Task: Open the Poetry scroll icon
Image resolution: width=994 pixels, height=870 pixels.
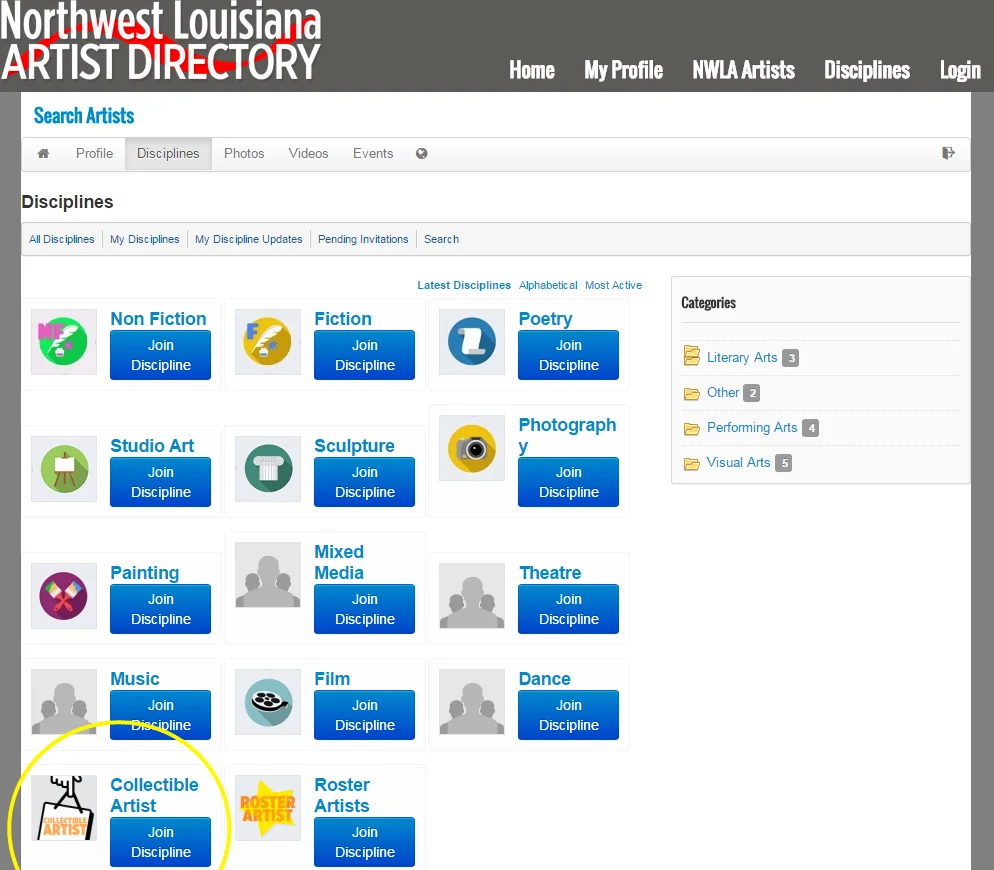Action: 472,342
